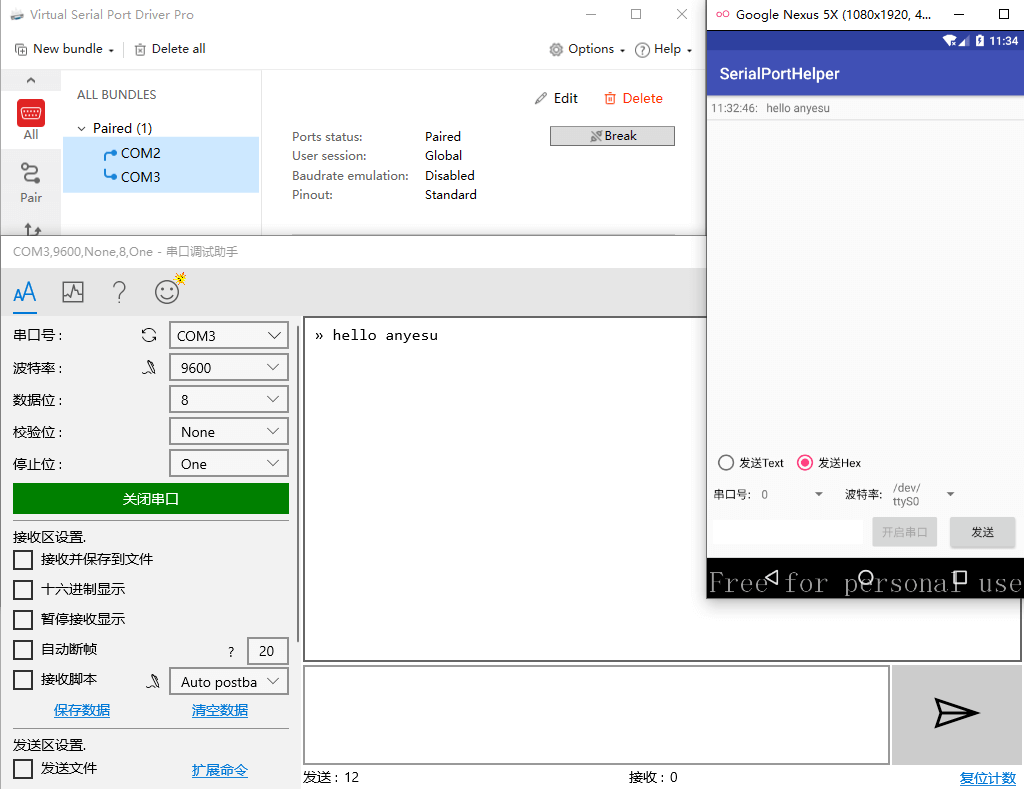This screenshot has height=789, width=1024.
Task: Click the left settings panel vertical scrollbar
Action: point(297,483)
